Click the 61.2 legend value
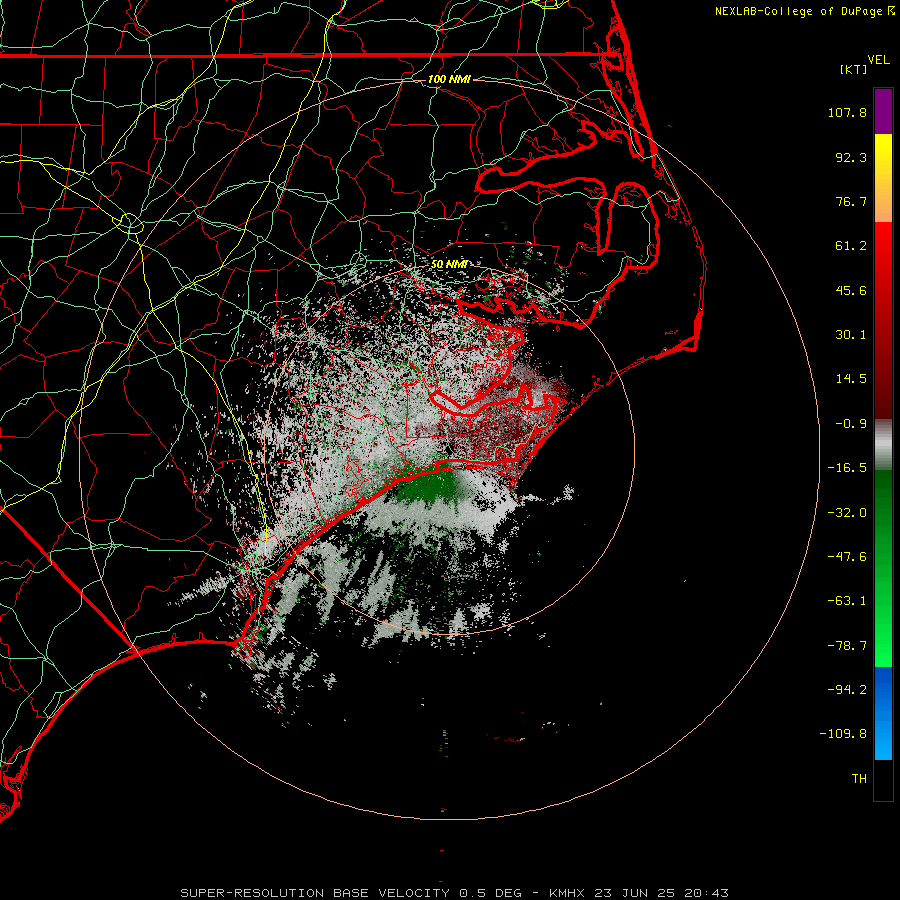Viewport: 900px width, 900px height. (x=851, y=246)
